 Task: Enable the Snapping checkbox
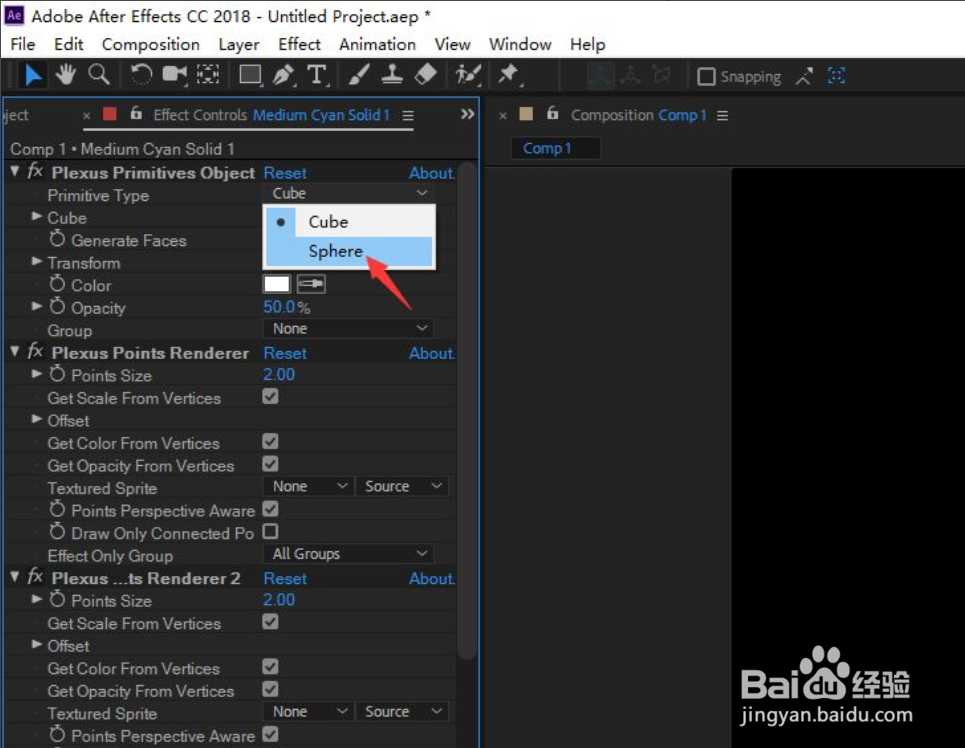click(x=706, y=76)
